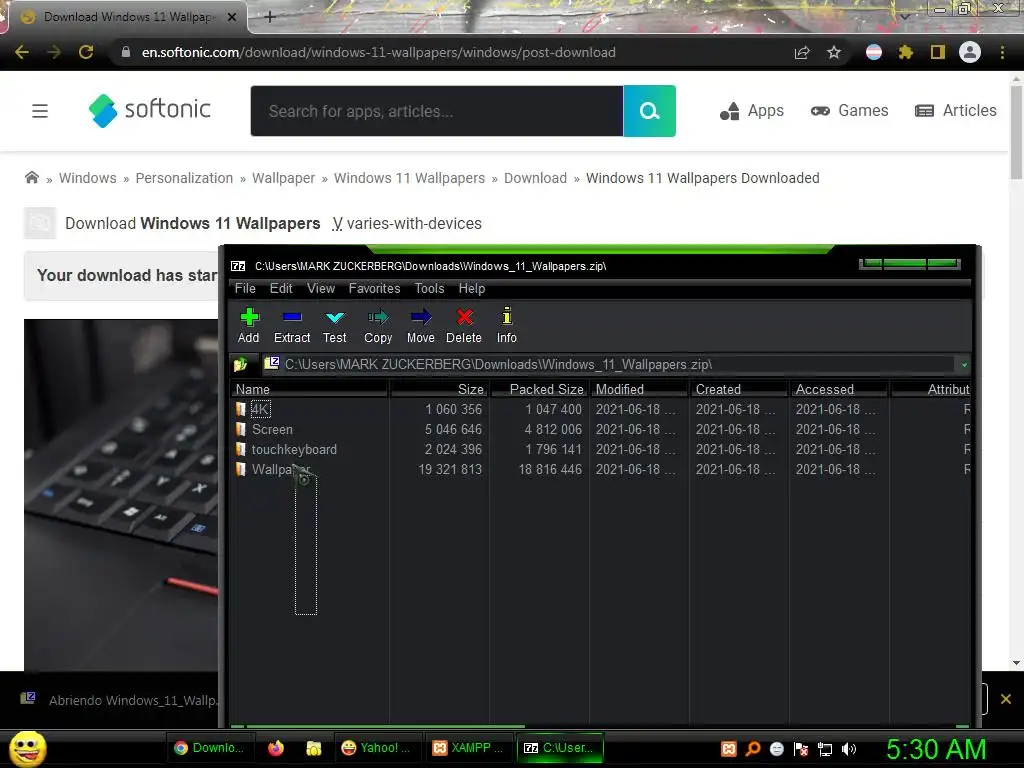Open Softonic hamburger menu

click(40, 111)
